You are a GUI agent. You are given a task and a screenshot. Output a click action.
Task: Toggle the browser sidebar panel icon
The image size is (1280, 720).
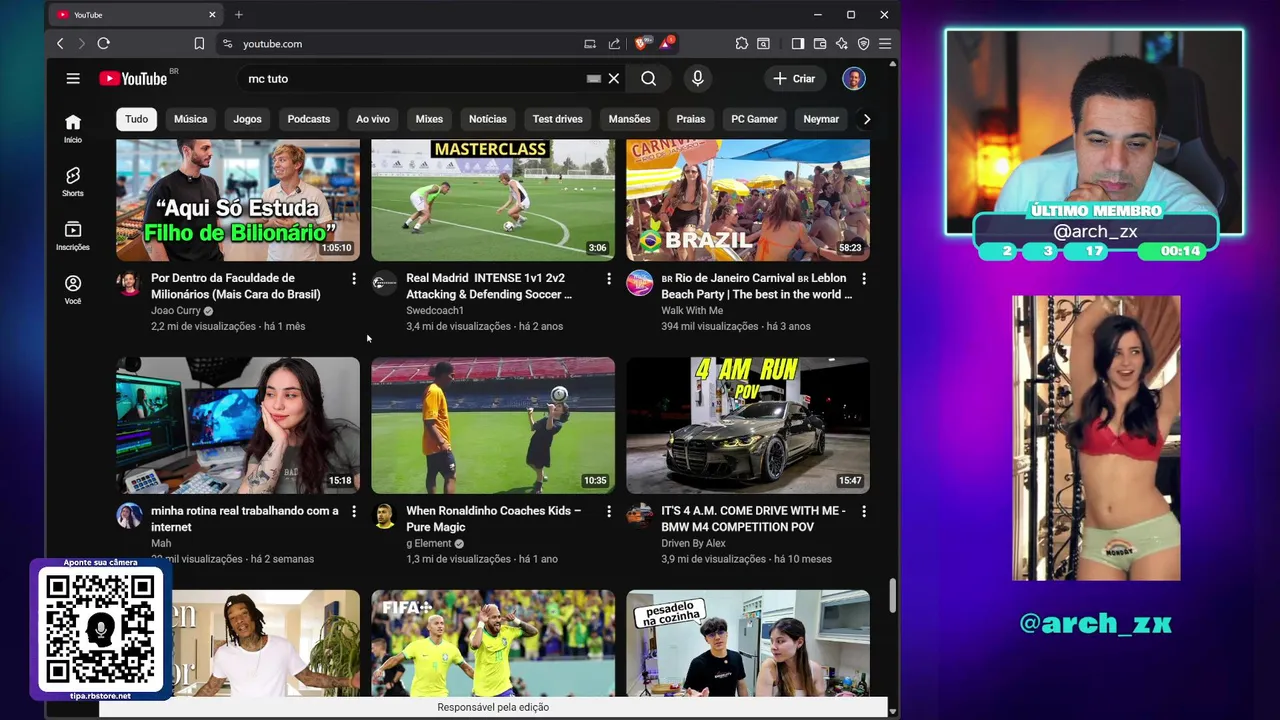click(x=798, y=43)
